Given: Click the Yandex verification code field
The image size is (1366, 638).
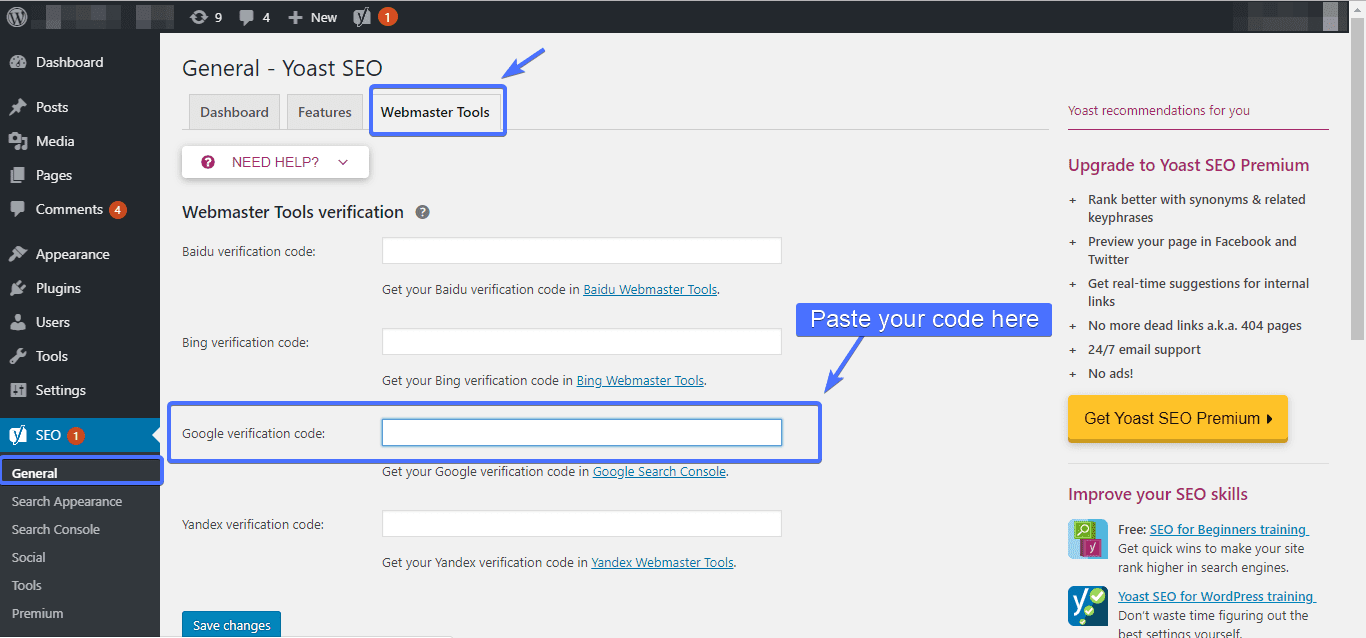Looking at the screenshot, I should [x=582, y=524].
